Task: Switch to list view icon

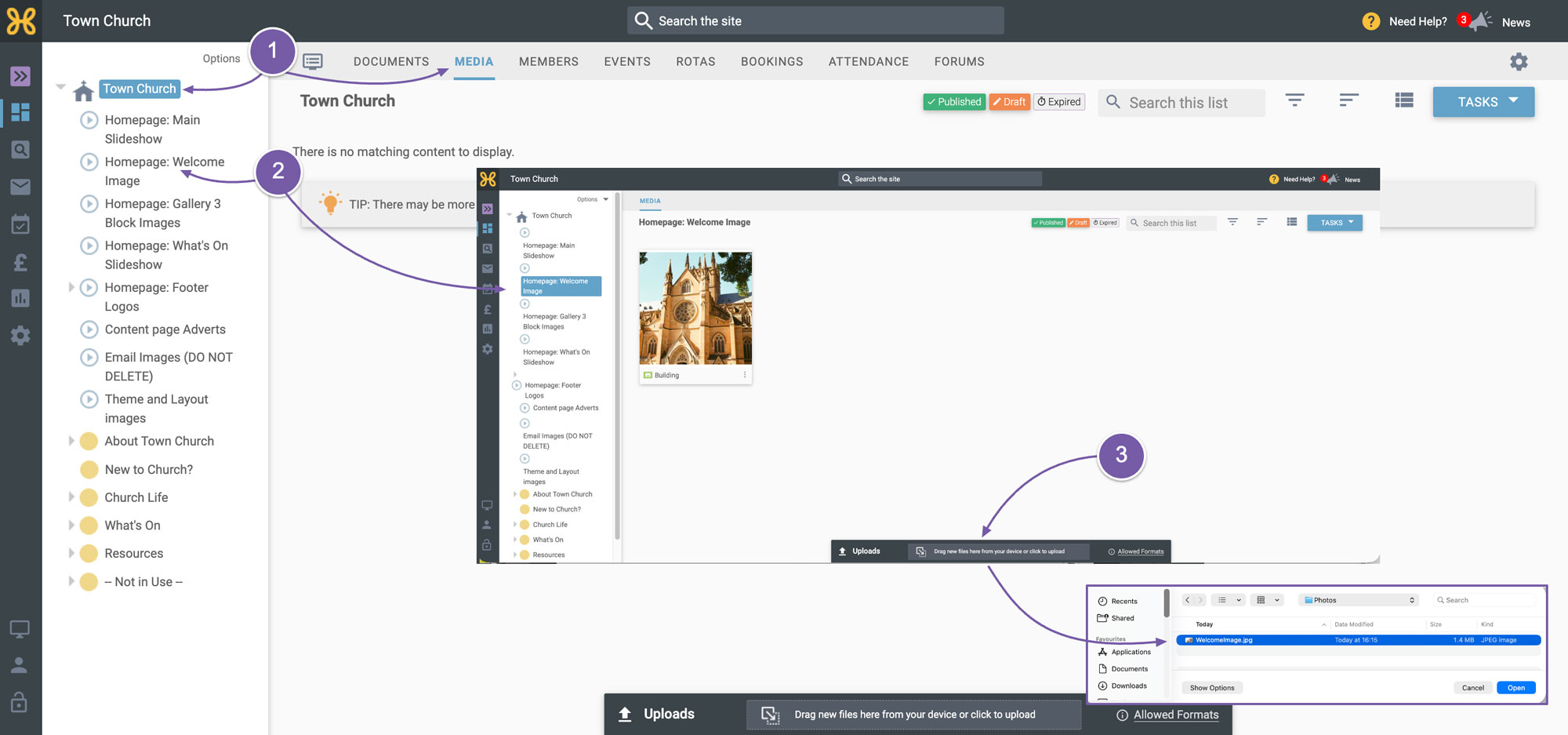Action: 1404,100
